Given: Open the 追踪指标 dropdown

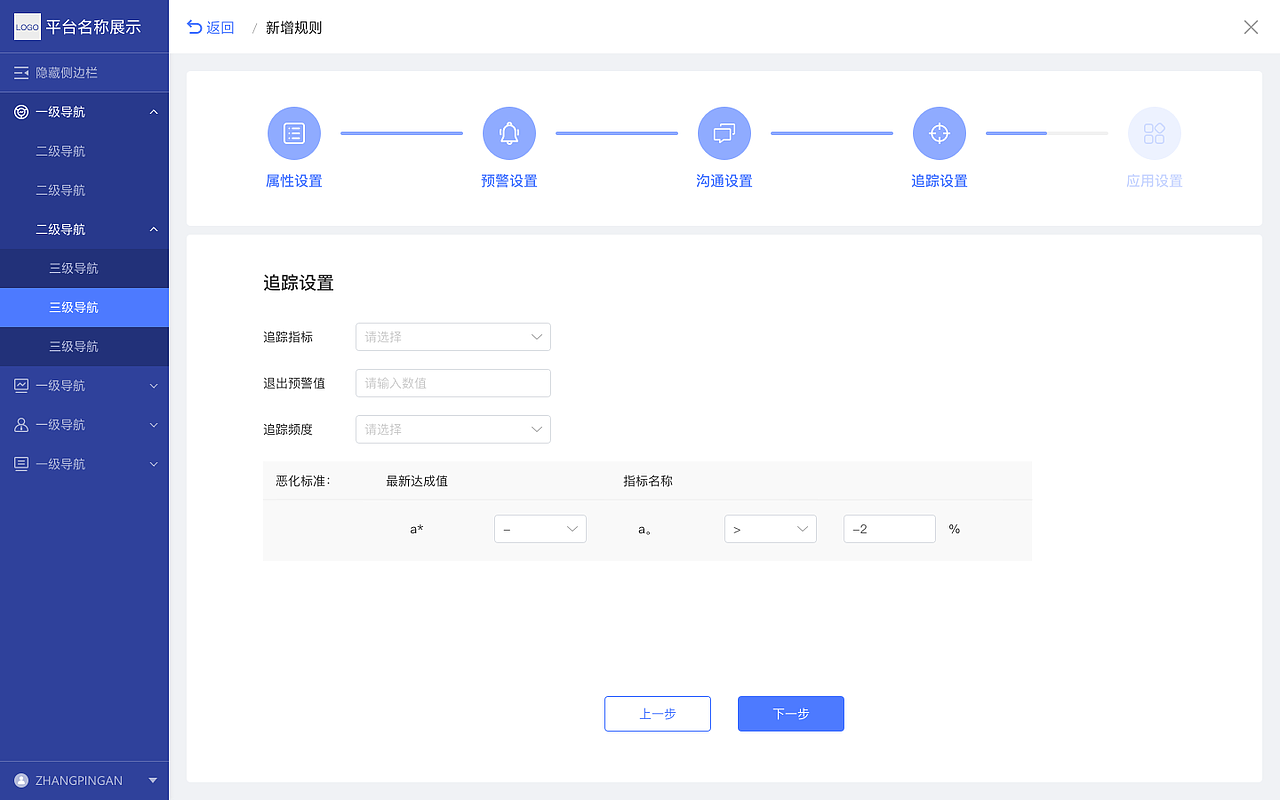Looking at the screenshot, I should click(452, 337).
